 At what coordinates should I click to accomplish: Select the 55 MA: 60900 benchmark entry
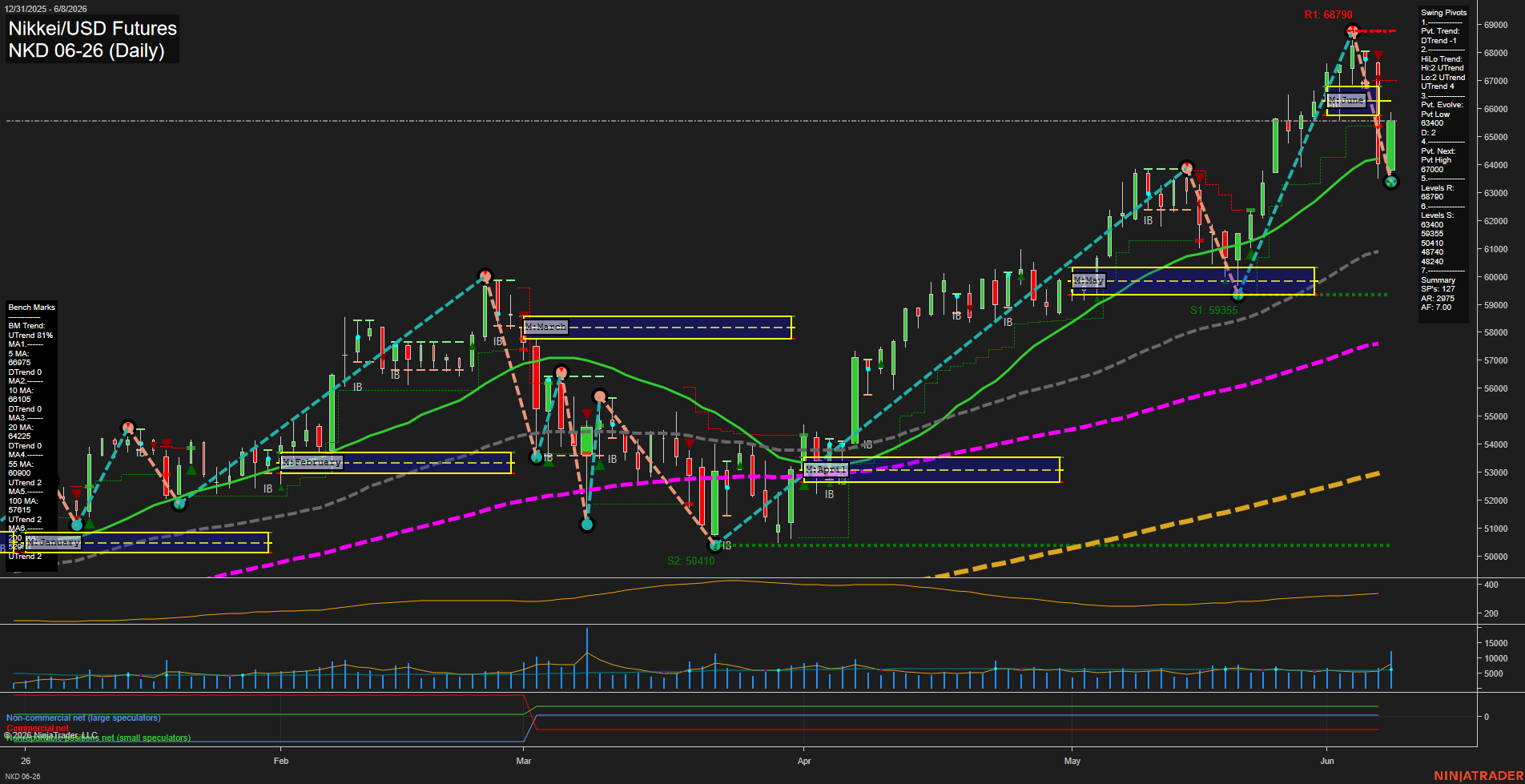point(20,468)
